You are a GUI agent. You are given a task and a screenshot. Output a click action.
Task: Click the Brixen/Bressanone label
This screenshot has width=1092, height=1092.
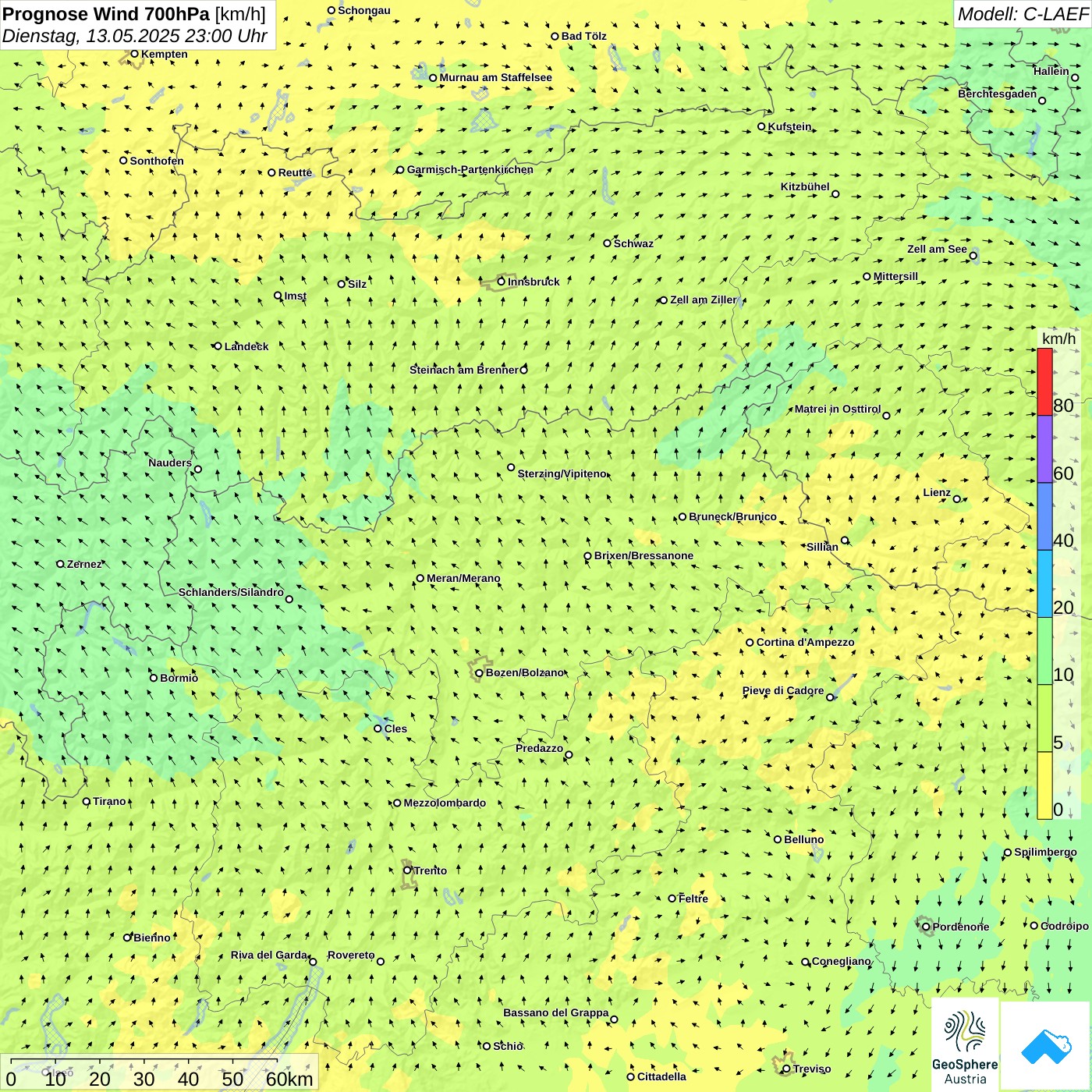[643, 555]
